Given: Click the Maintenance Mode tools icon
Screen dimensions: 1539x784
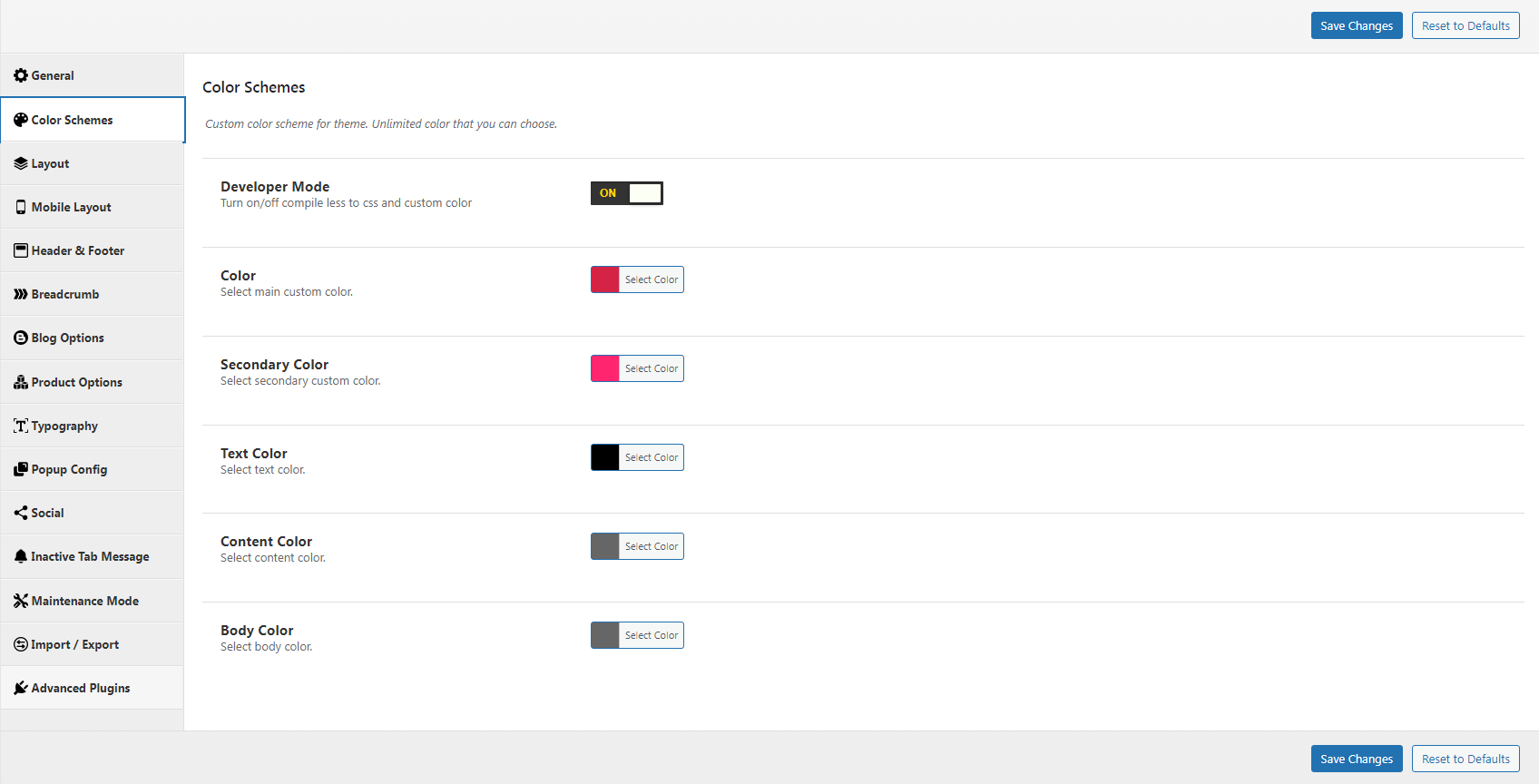Looking at the screenshot, I should [21, 601].
